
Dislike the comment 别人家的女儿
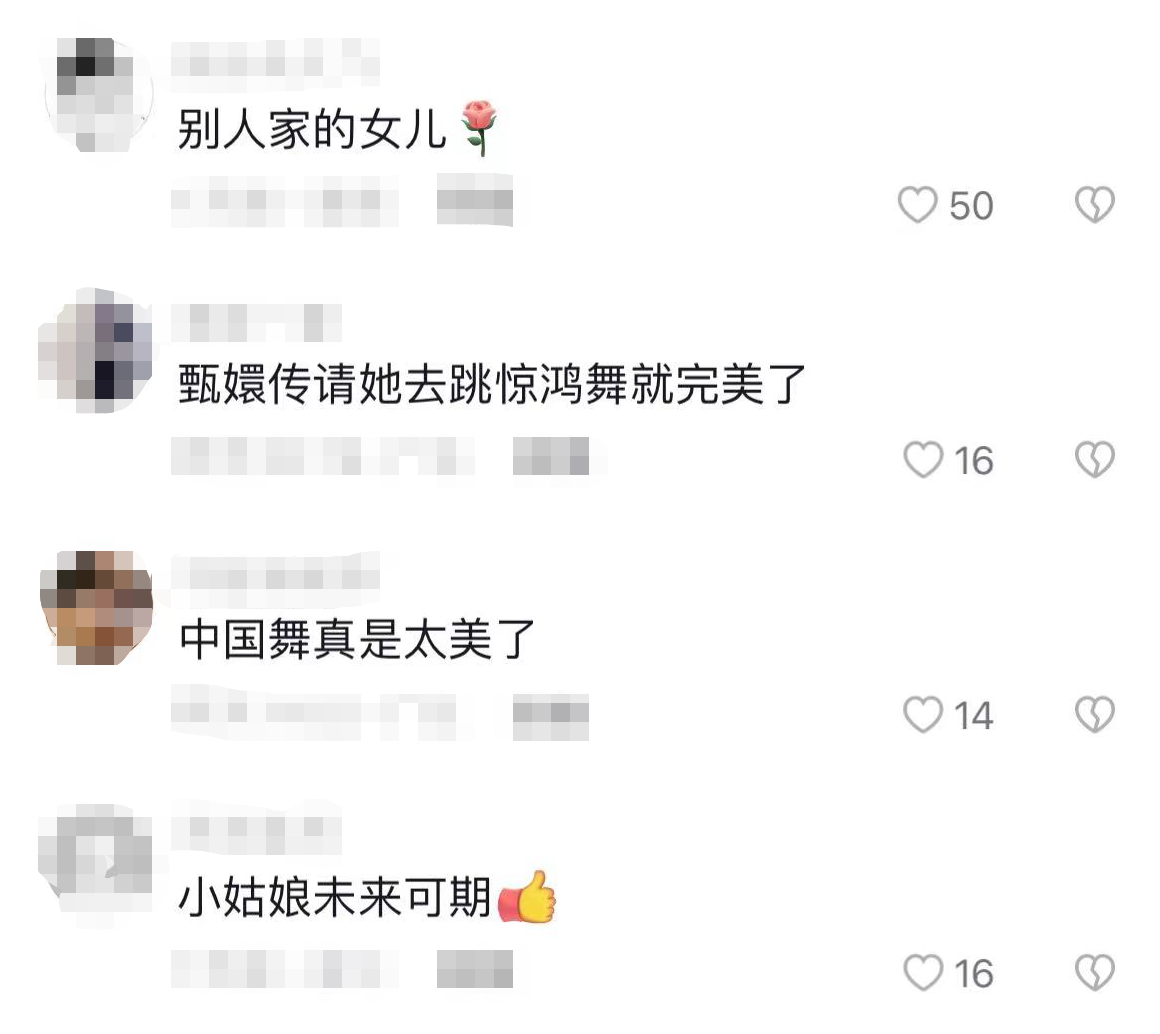pos(1095,205)
